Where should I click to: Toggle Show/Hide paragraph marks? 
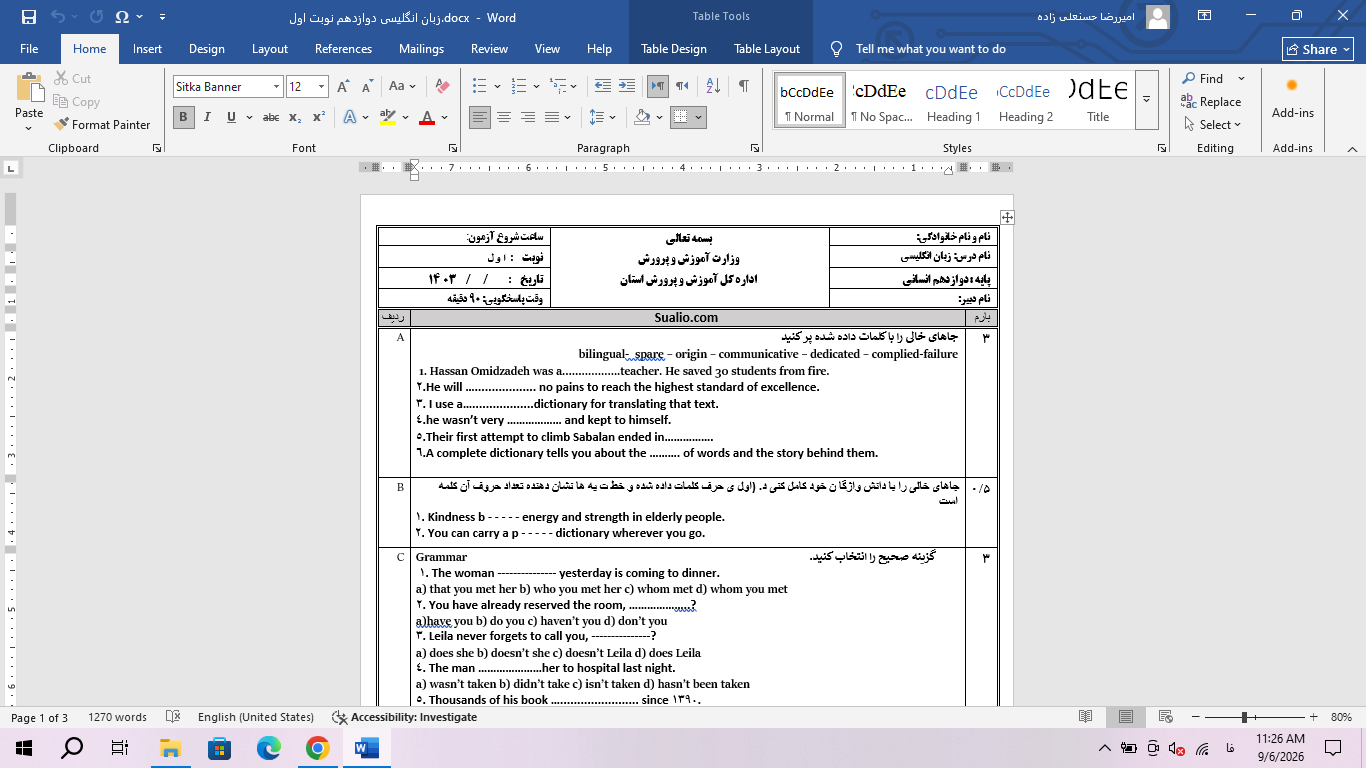point(743,86)
